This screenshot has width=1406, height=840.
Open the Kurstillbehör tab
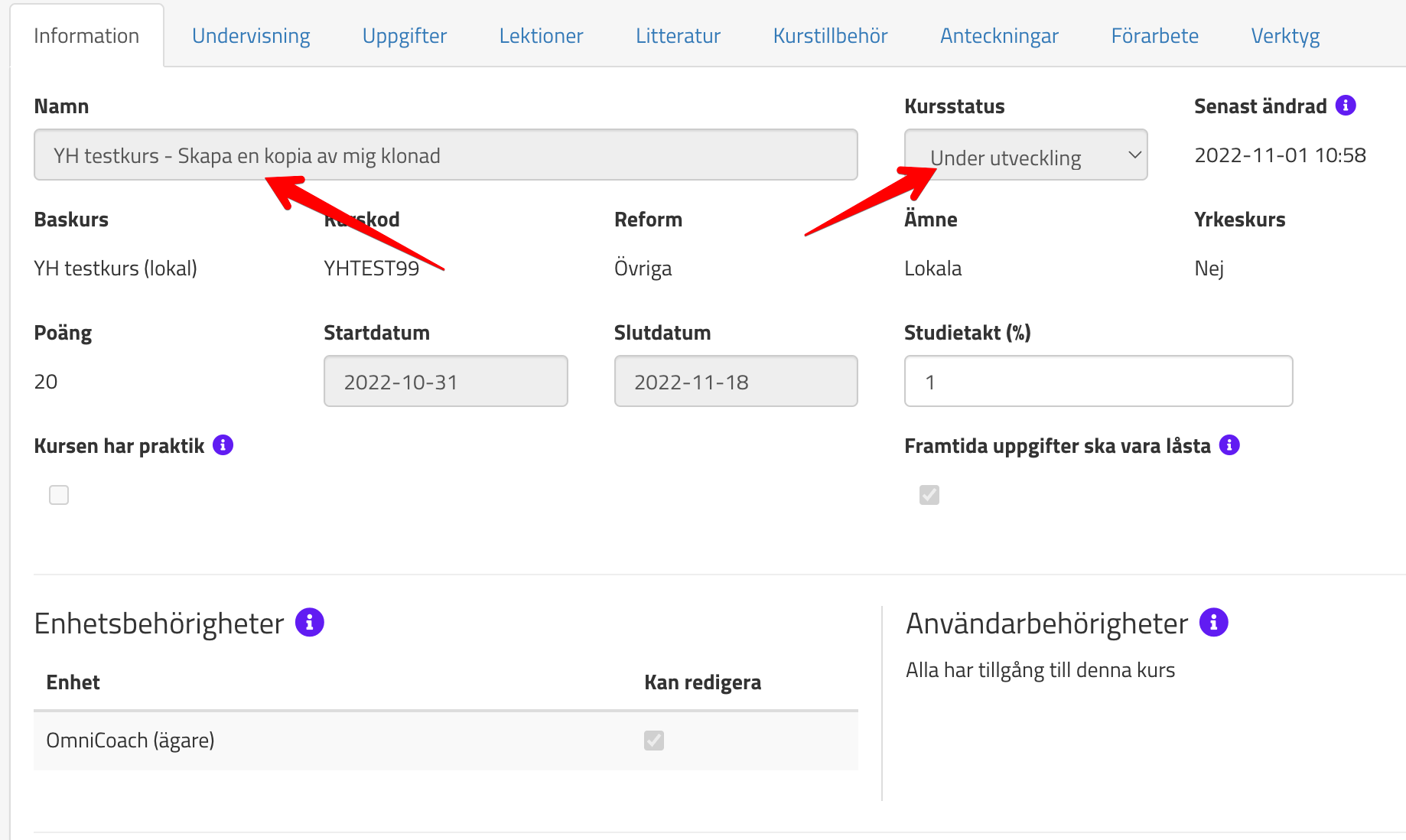coord(830,36)
